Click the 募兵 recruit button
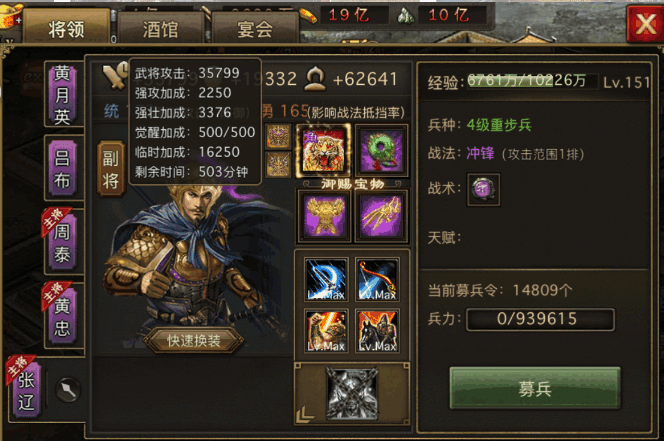 click(x=535, y=388)
